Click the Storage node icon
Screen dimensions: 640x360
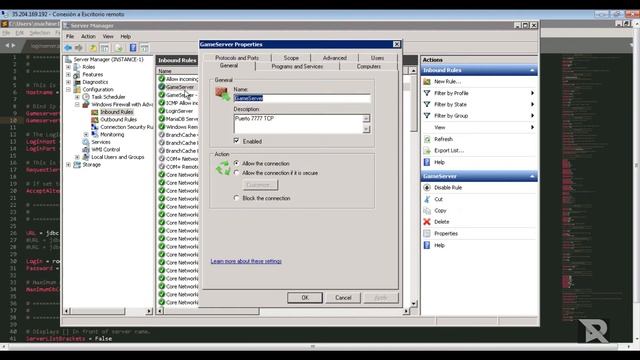(x=77, y=165)
